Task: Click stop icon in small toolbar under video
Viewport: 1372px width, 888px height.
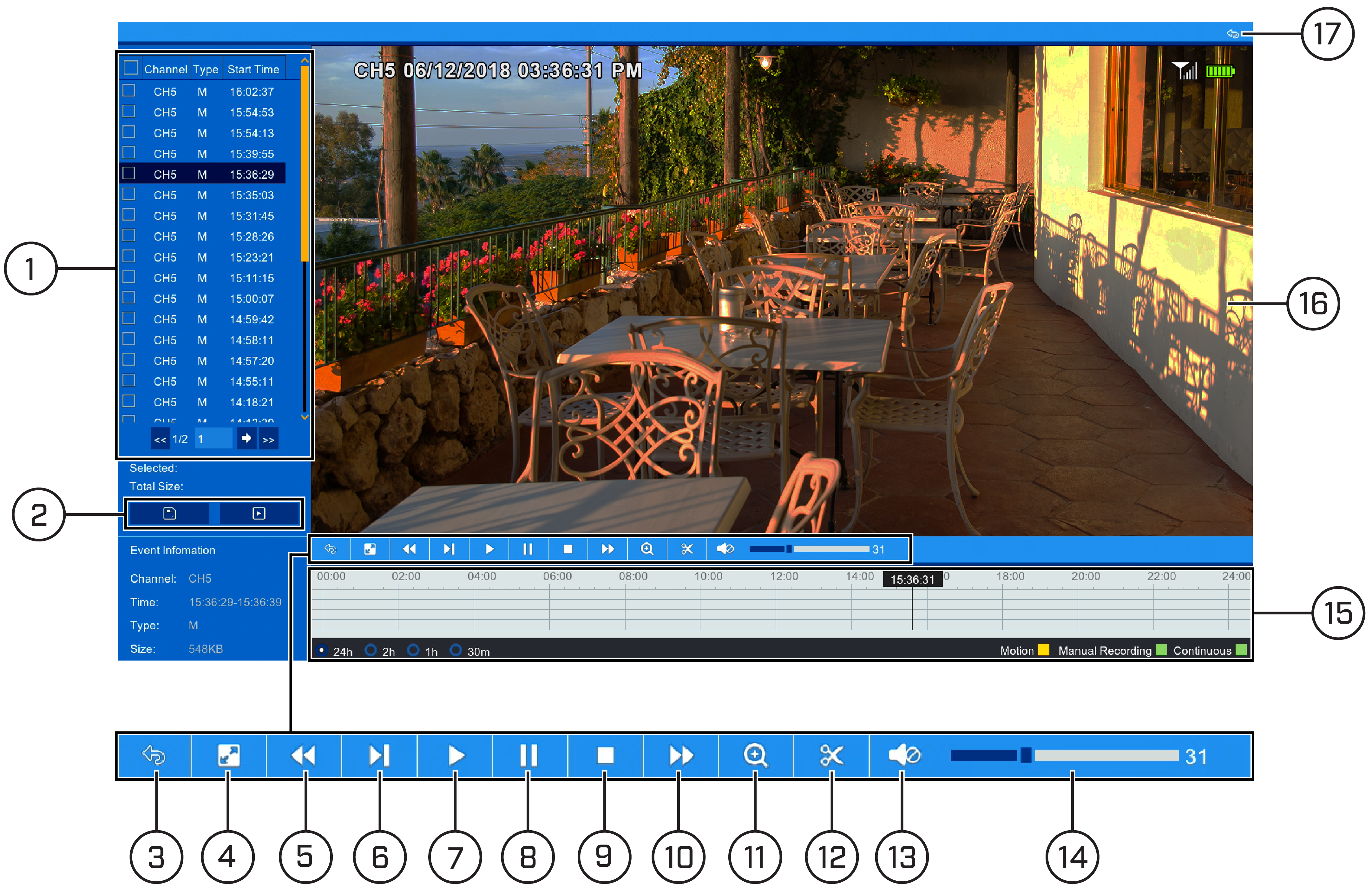Action: point(568,549)
